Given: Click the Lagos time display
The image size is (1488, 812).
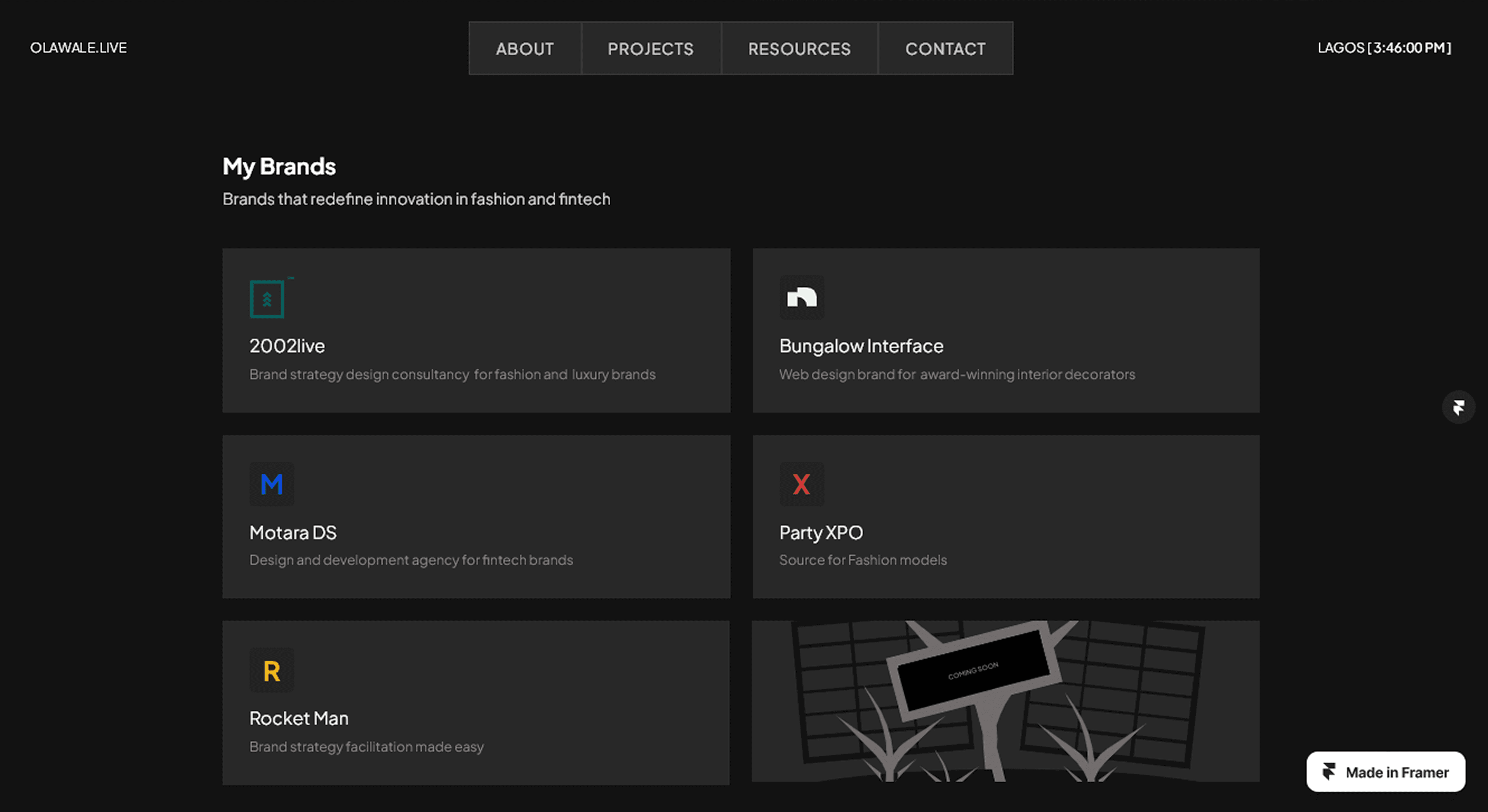Looking at the screenshot, I should click(1384, 48).
